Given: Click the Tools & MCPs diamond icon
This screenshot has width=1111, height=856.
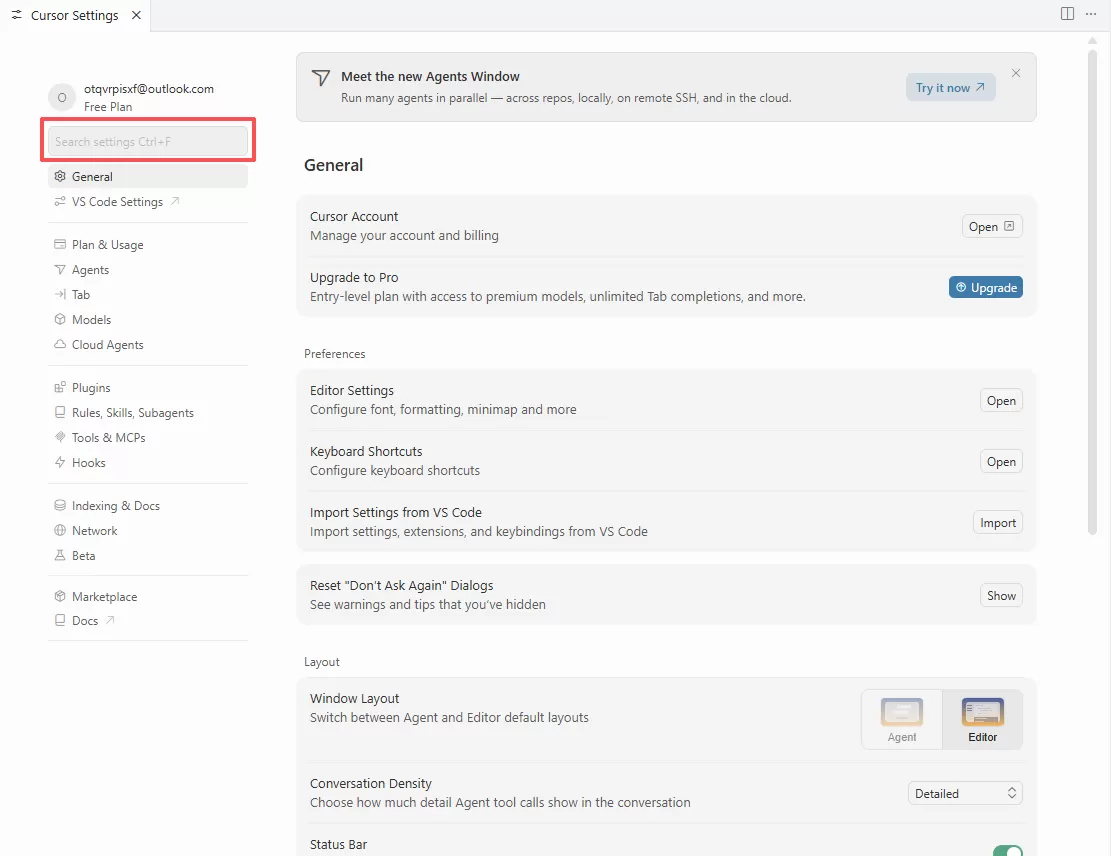Looking at the screenshot, I should tap(60, 437).
